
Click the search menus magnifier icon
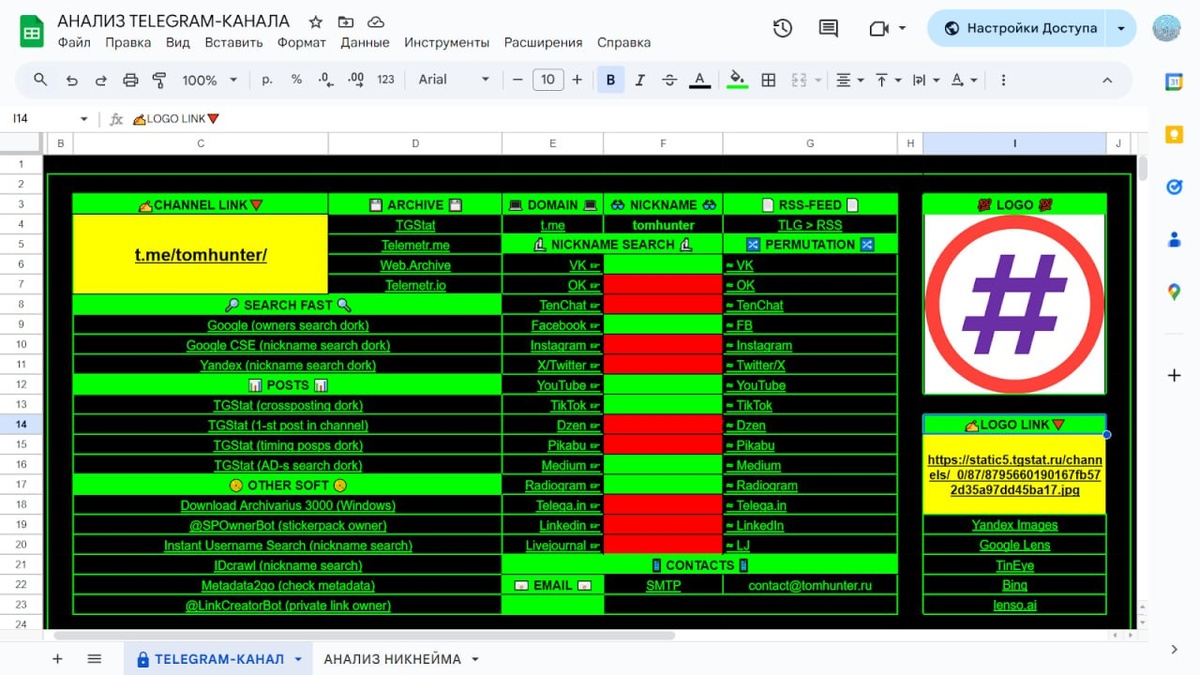40,80
